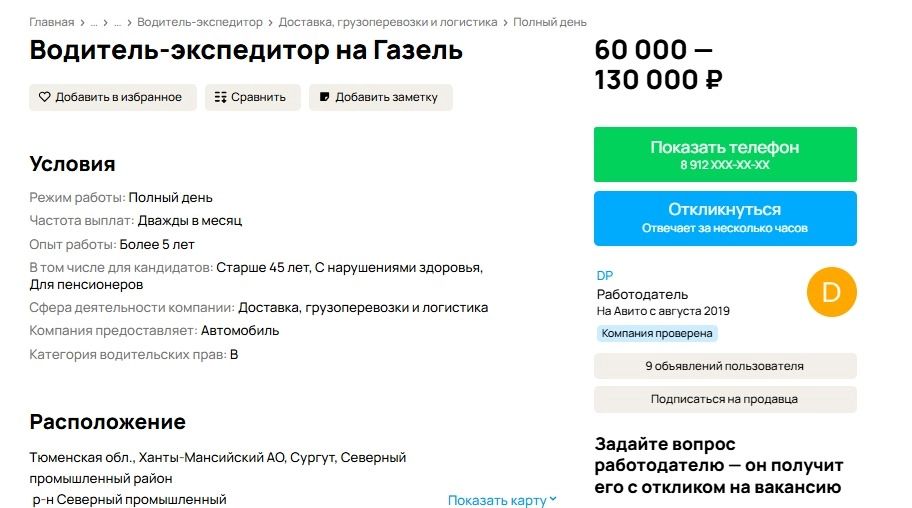Expand the map with the chevron arrow
The height and width of the screenshot is (508, 912).
(x=553, y=500)
